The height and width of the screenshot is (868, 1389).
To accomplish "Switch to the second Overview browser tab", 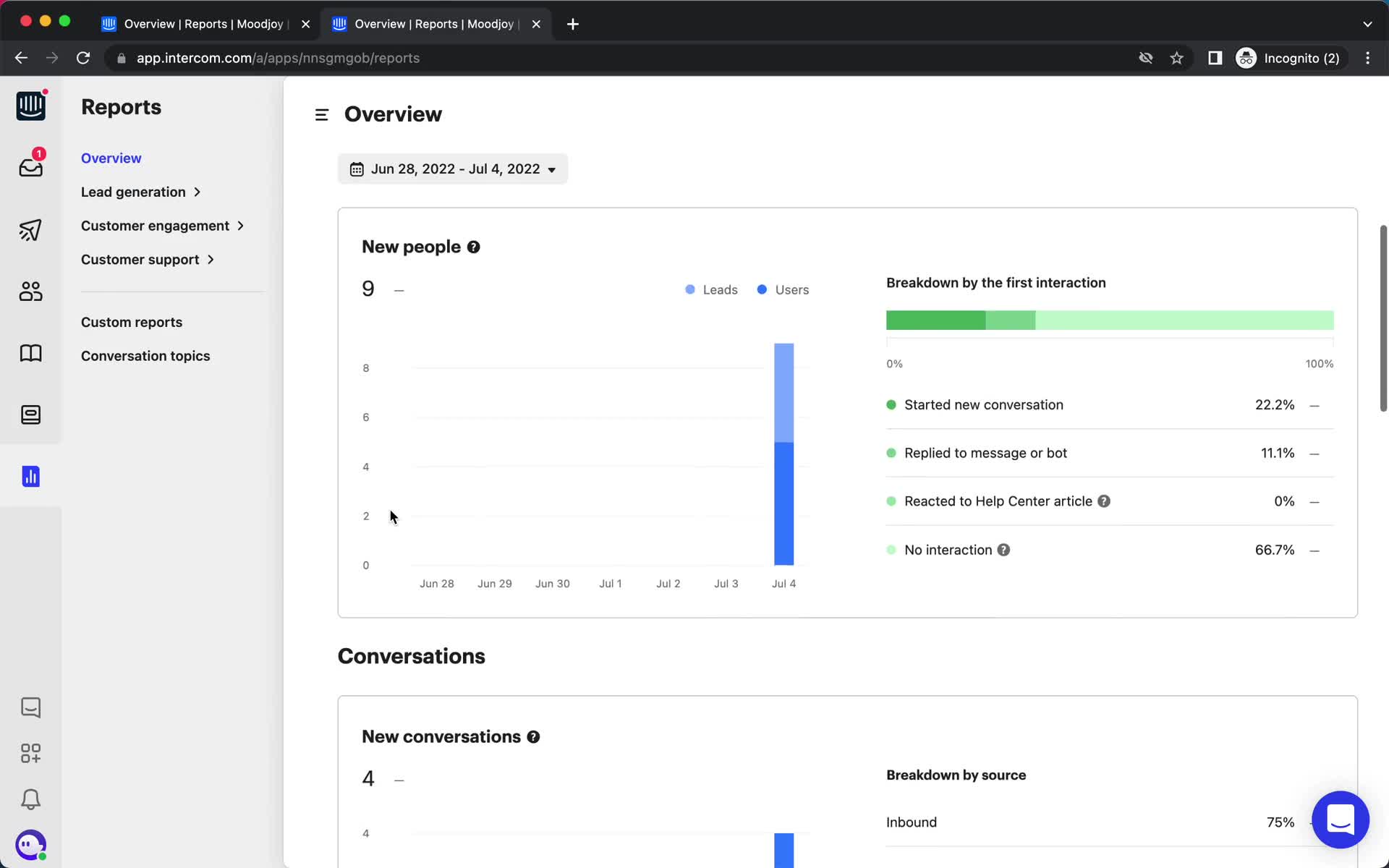I will (x=436, y=24).
